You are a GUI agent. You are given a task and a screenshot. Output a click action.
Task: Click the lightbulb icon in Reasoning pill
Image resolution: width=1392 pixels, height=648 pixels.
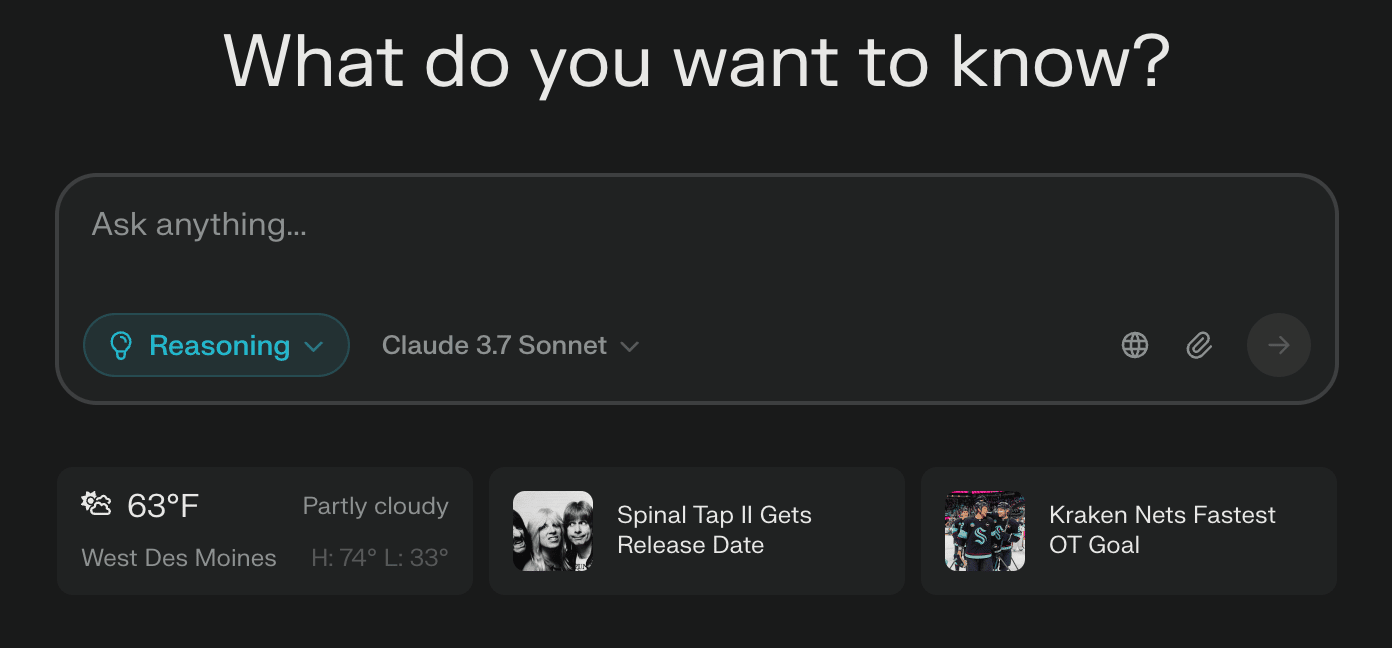coord(121,345)
